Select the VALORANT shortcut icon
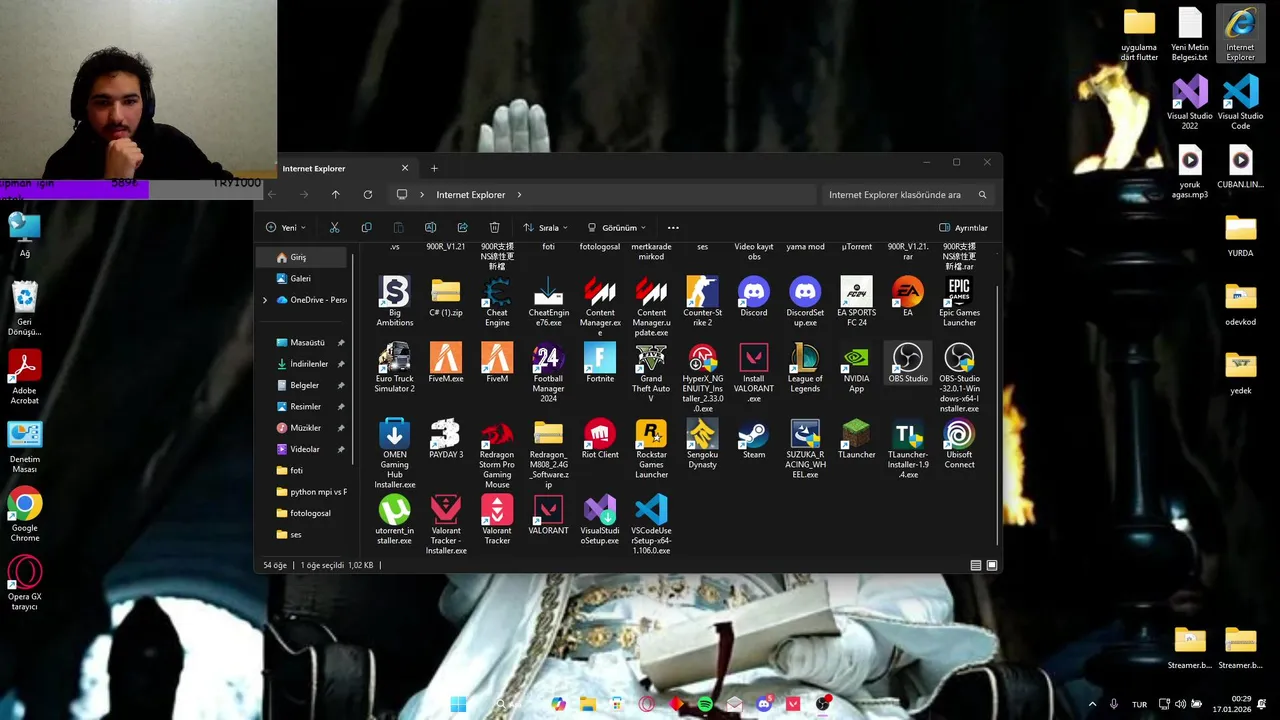Screen dimensions: 1280x720 548,510
